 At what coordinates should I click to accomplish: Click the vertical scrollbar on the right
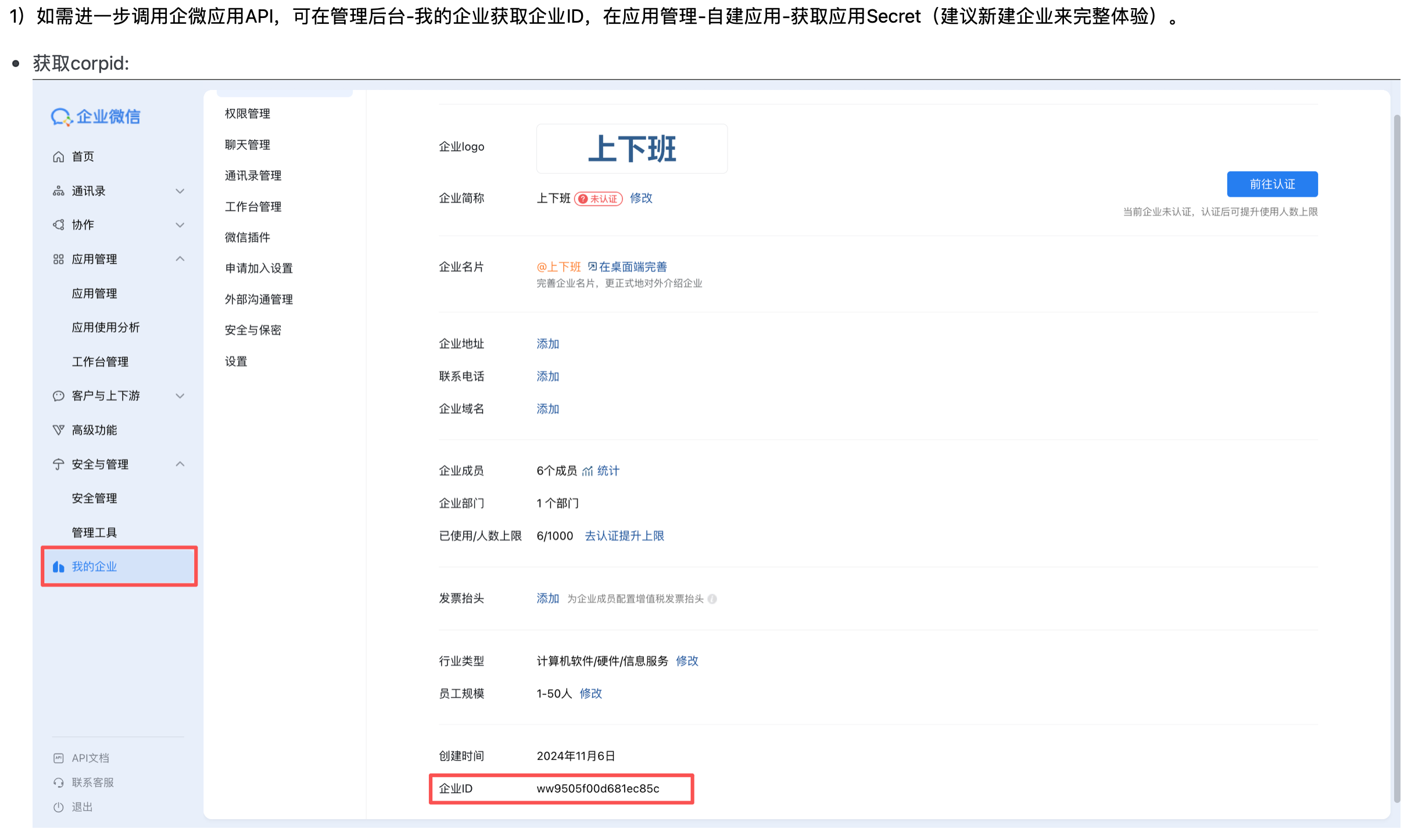(x=1396, y=453)
